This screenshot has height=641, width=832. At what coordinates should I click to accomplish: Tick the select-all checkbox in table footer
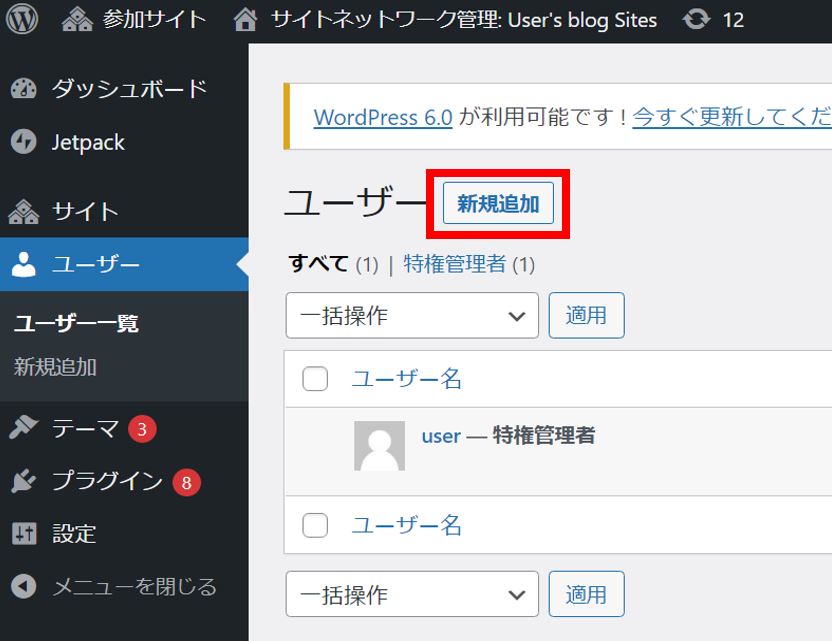click(315, 525)
